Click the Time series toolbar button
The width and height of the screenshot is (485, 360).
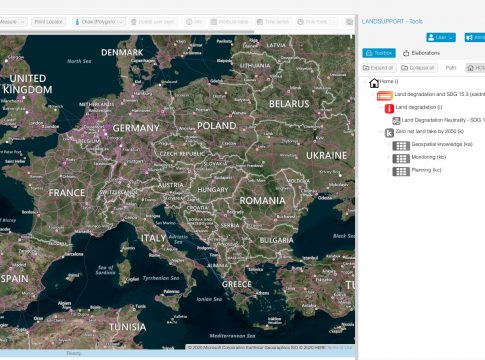(273, 22)
